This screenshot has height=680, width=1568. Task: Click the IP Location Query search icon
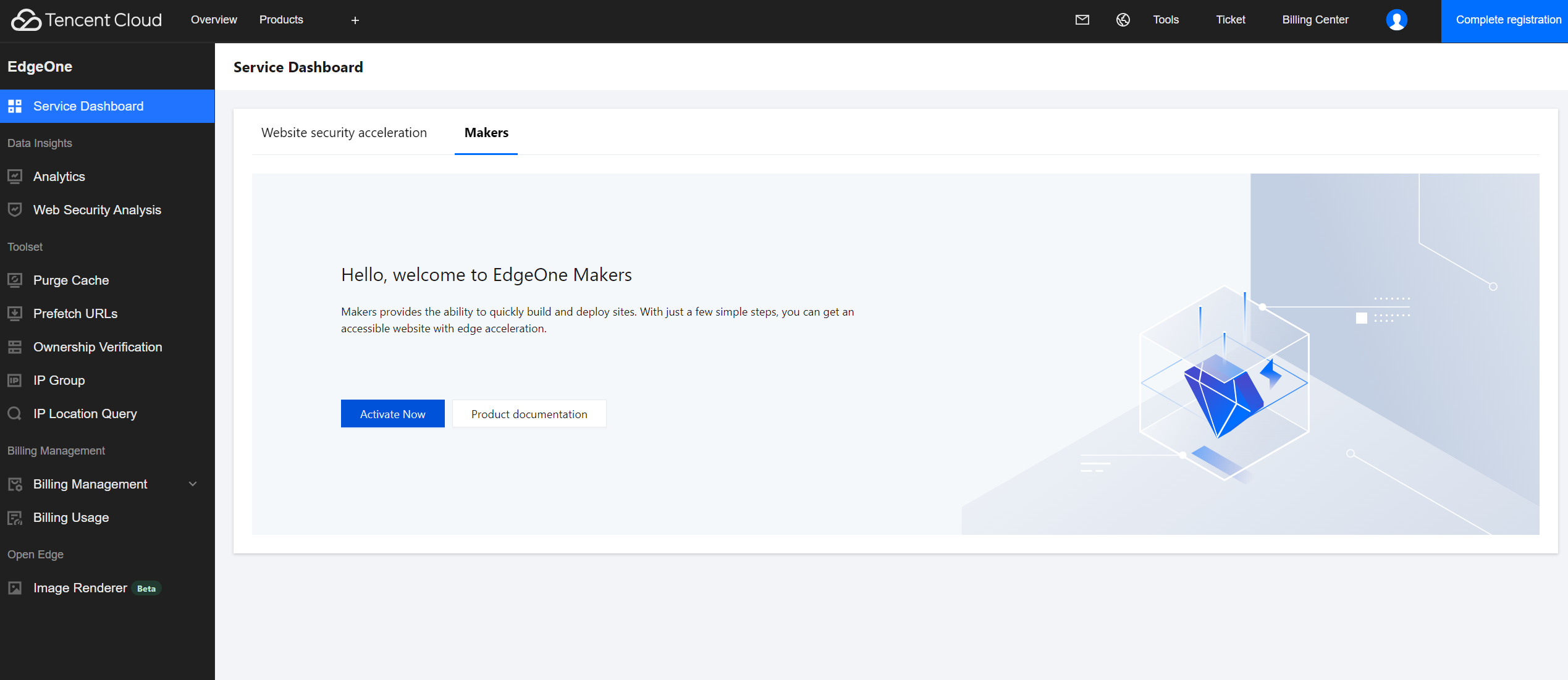tap(15, 414)
